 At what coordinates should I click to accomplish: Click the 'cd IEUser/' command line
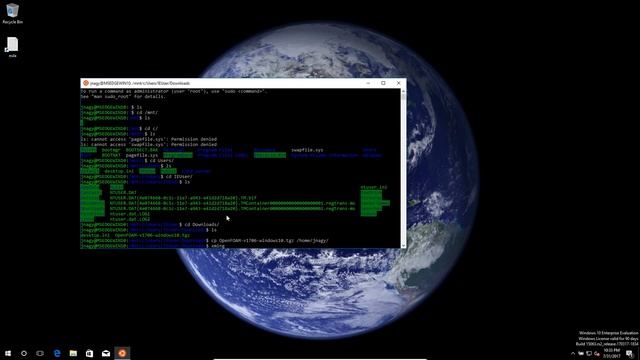point(179,177)
